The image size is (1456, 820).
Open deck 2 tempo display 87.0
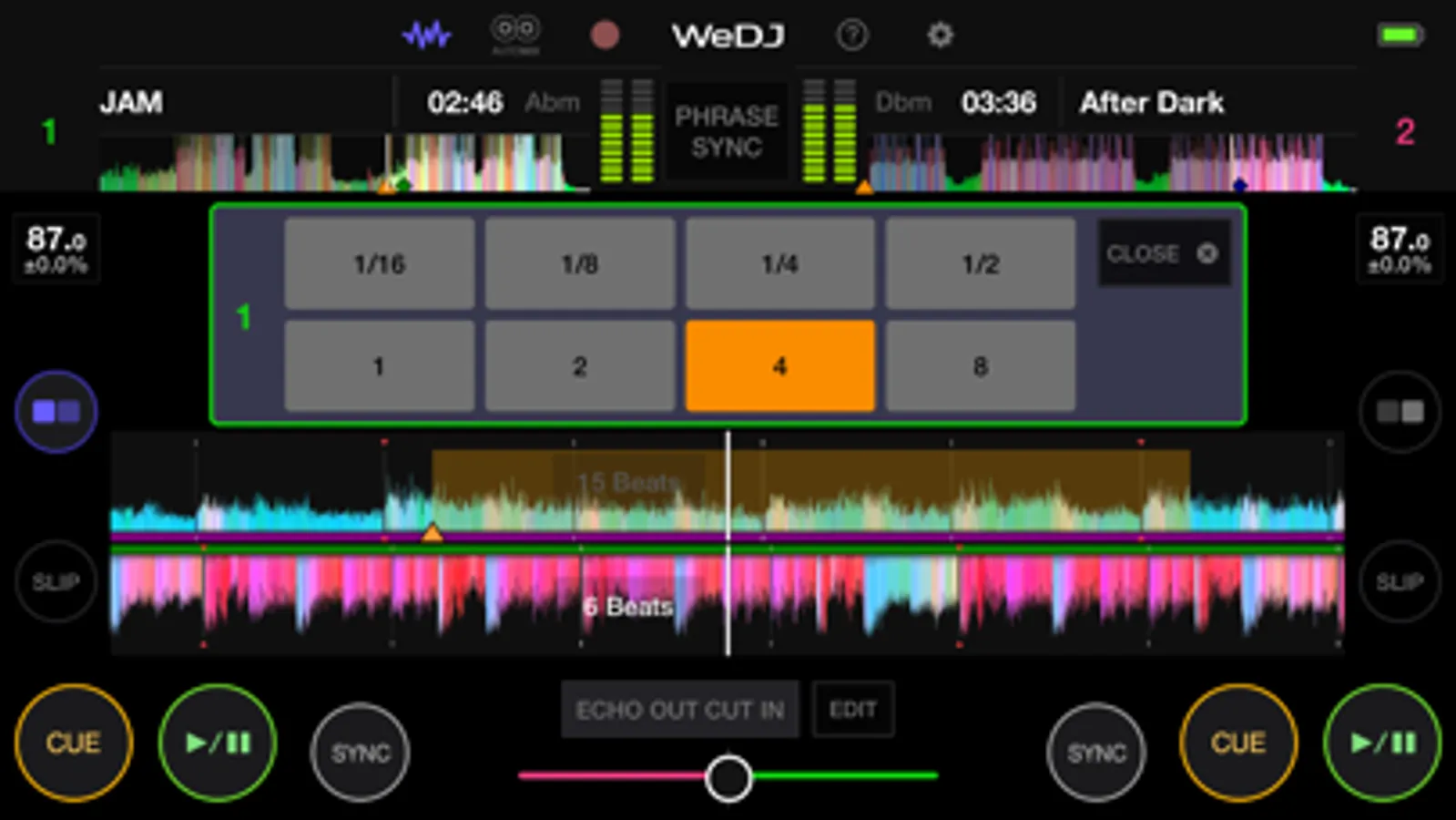1400,249
